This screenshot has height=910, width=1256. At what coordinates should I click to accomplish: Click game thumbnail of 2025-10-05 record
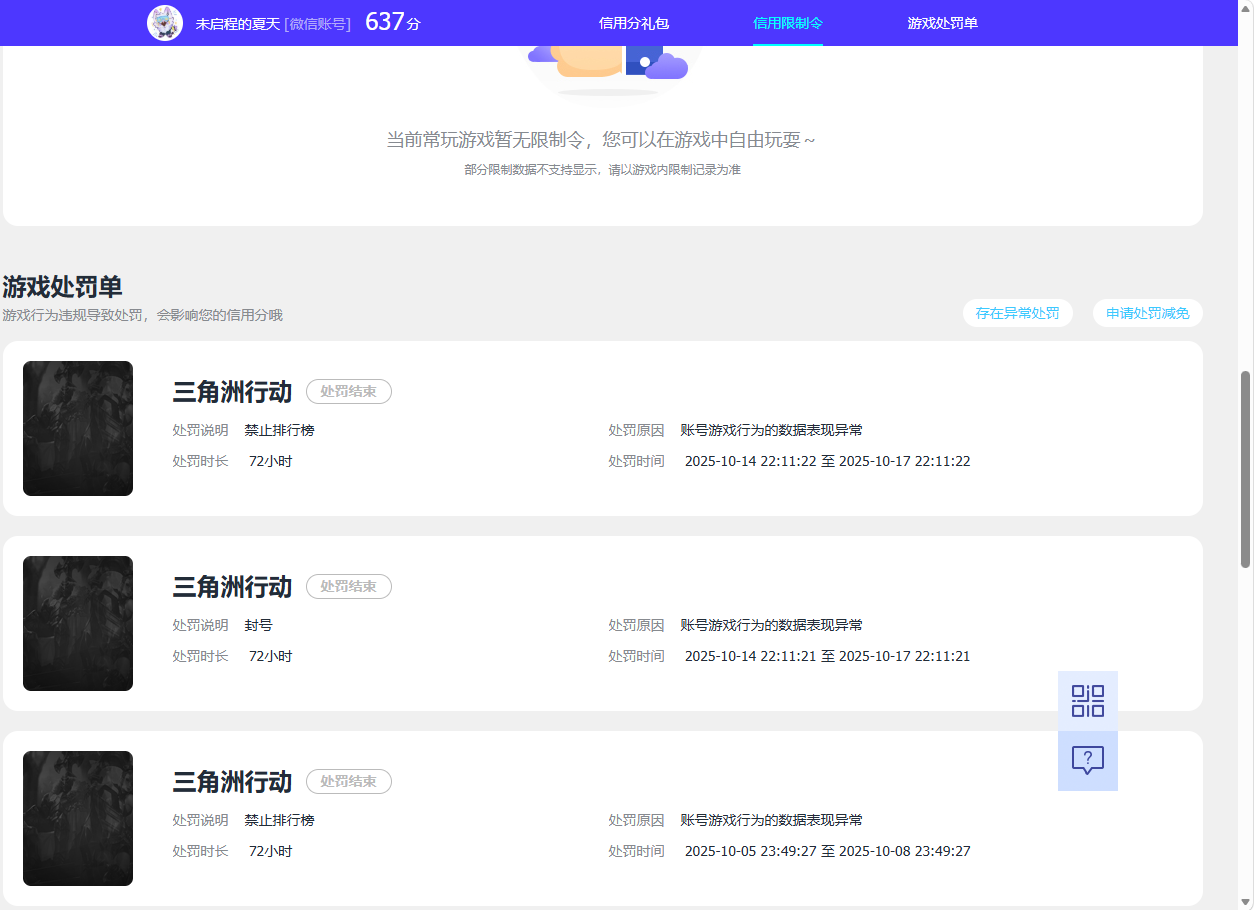coord(78,818)
